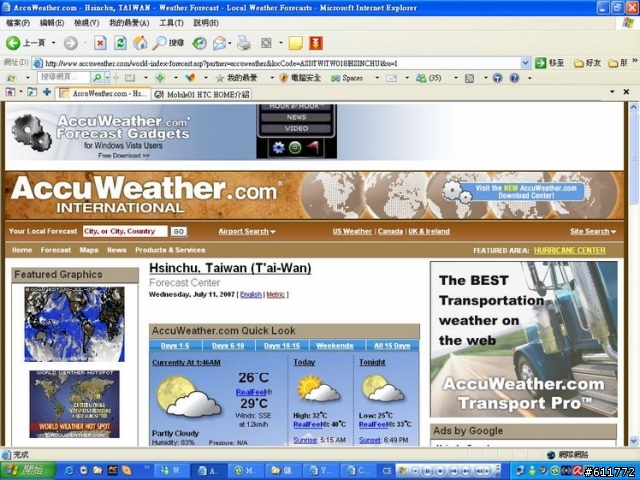Click the RSS feed icon in toolbar
The height and width of the screenshot is (480, 640).
(469, 78)
